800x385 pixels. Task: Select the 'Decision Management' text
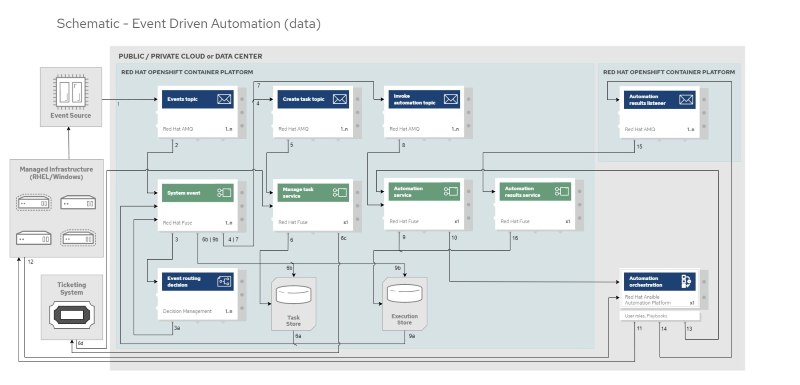(x=187, y=311)
